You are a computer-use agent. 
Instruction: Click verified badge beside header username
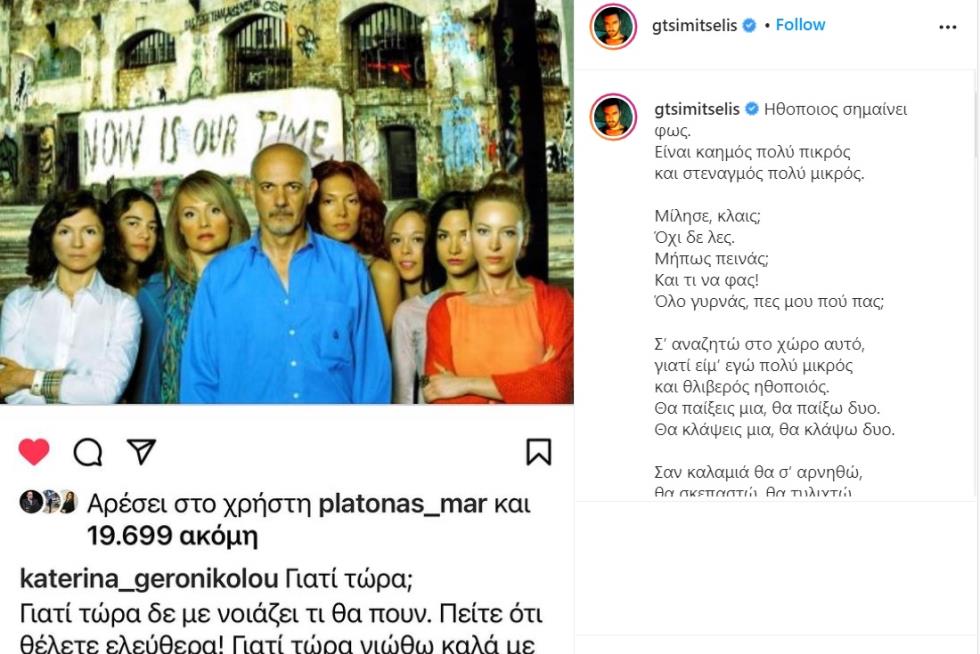click(749, 26)
